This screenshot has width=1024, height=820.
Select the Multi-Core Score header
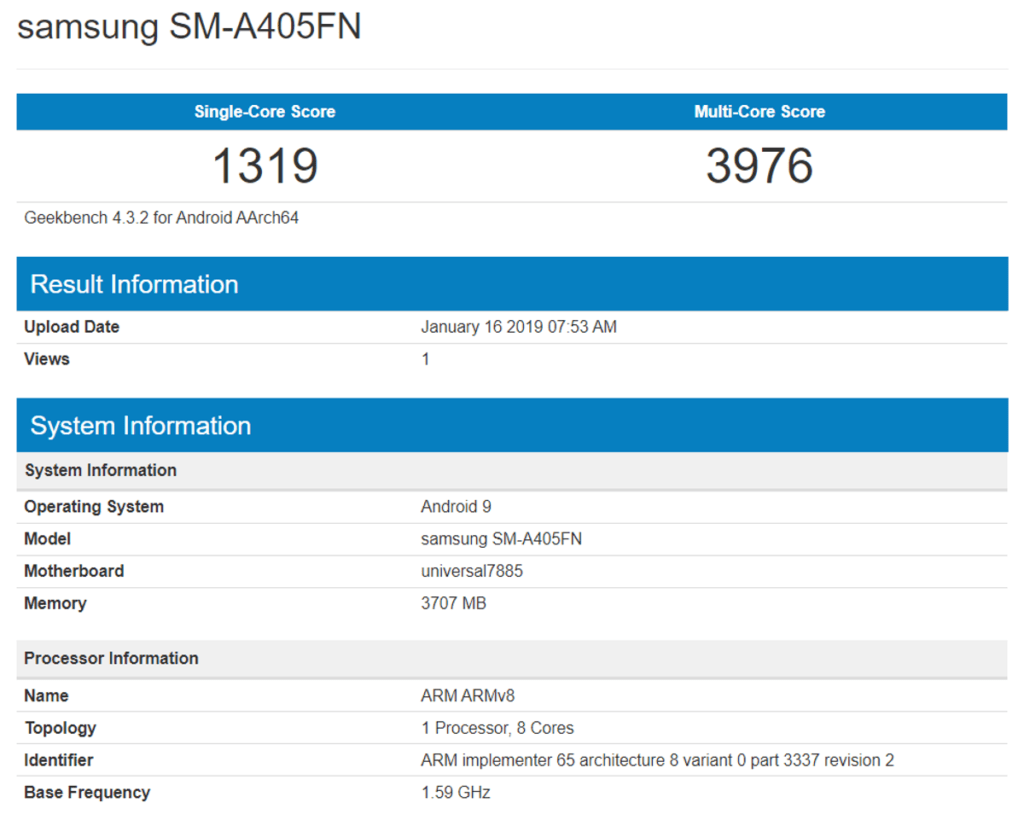pyautogui.click(x=759, y=111)
